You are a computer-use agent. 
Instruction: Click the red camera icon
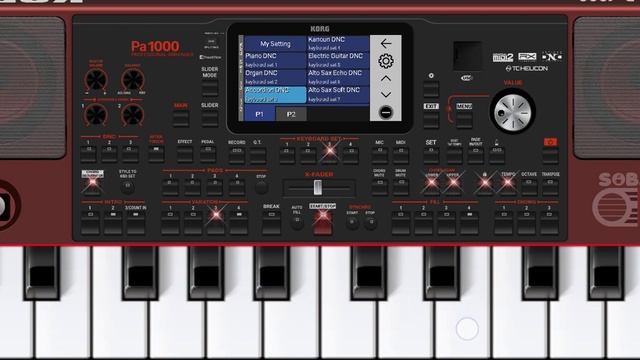[x=550, y=142]
